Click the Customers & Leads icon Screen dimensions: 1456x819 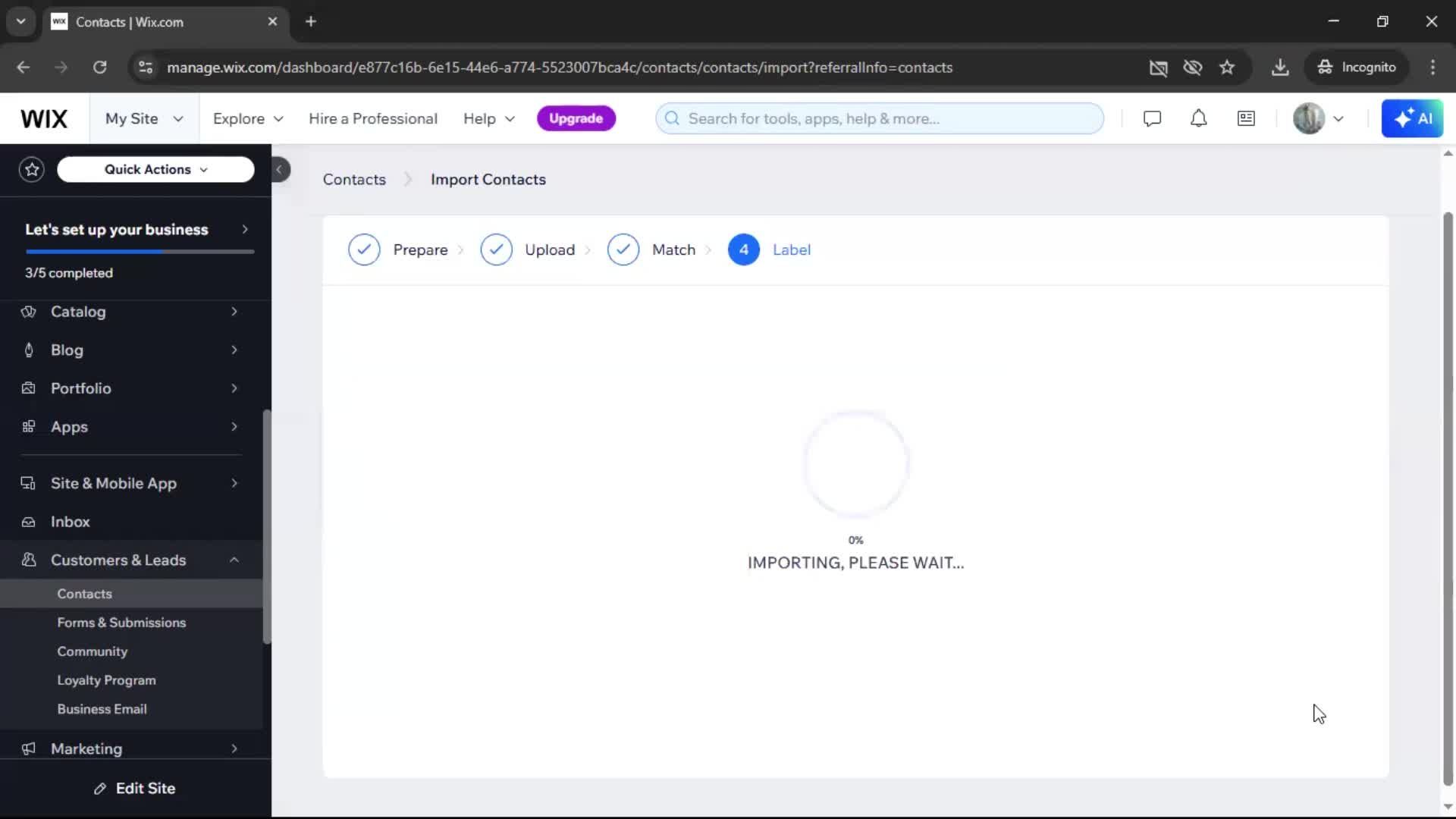click(x=29, y=560)
